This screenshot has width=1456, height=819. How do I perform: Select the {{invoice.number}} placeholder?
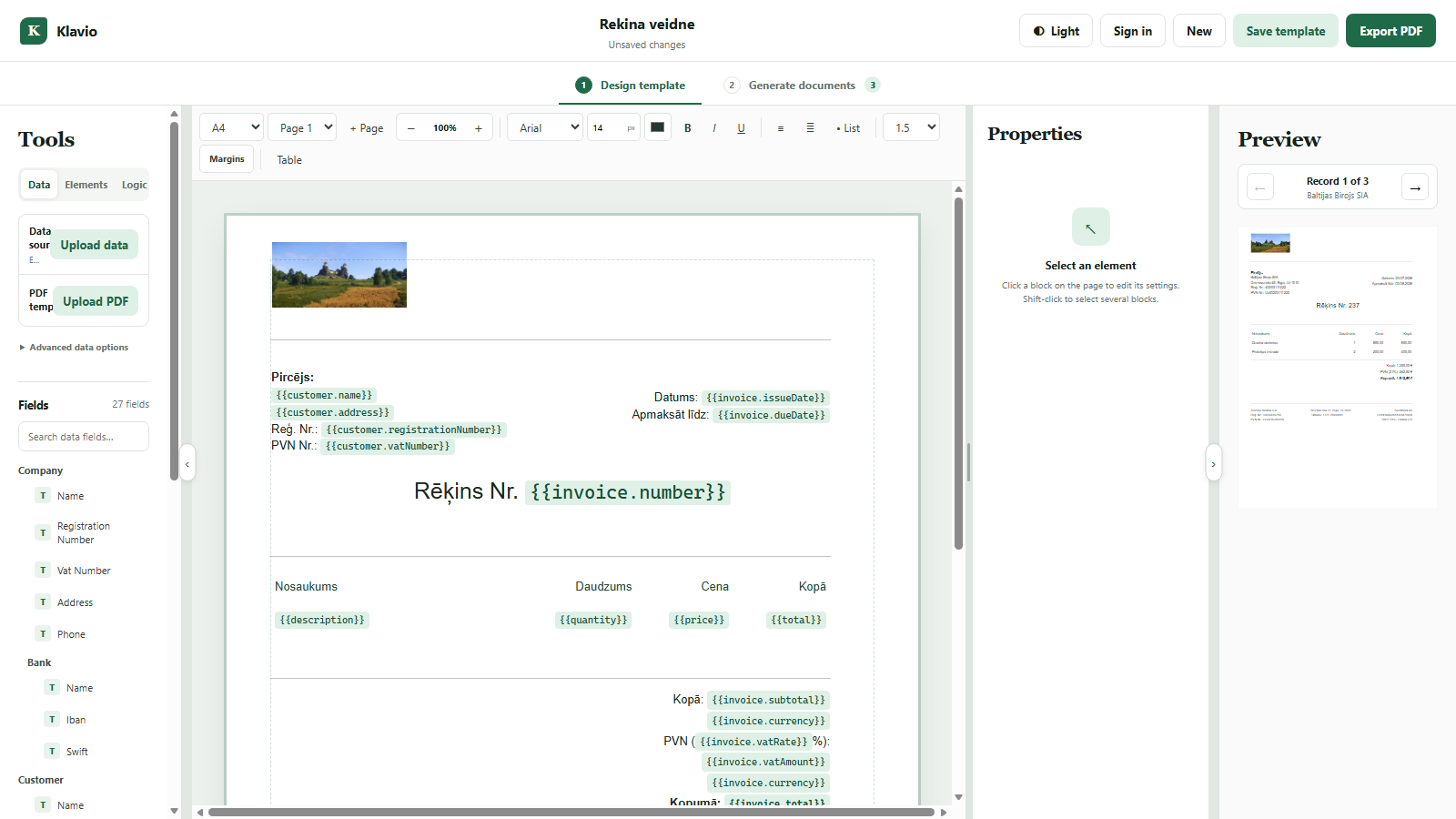coord(628,492)
